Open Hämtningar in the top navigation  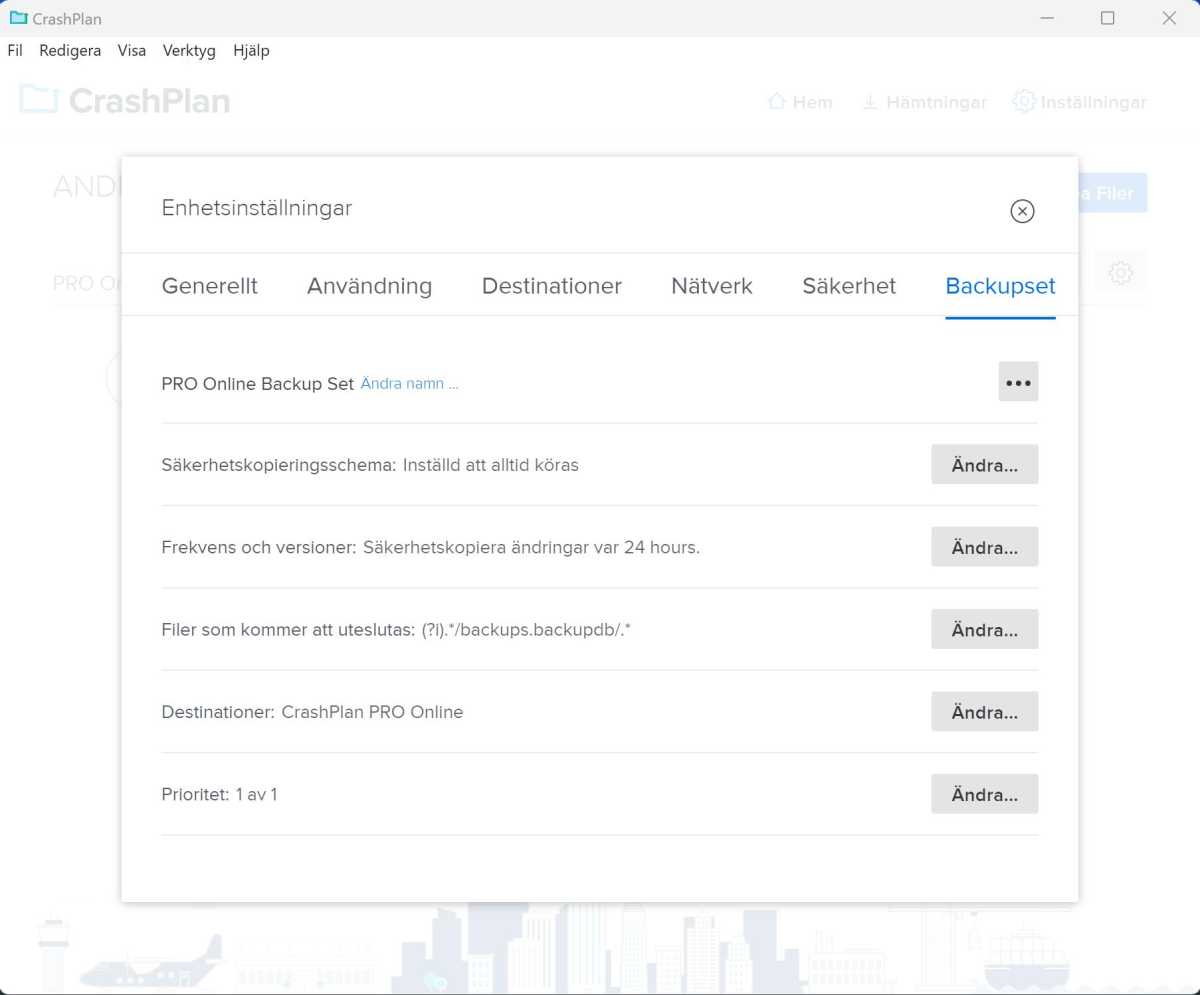[x=924, y=102]
